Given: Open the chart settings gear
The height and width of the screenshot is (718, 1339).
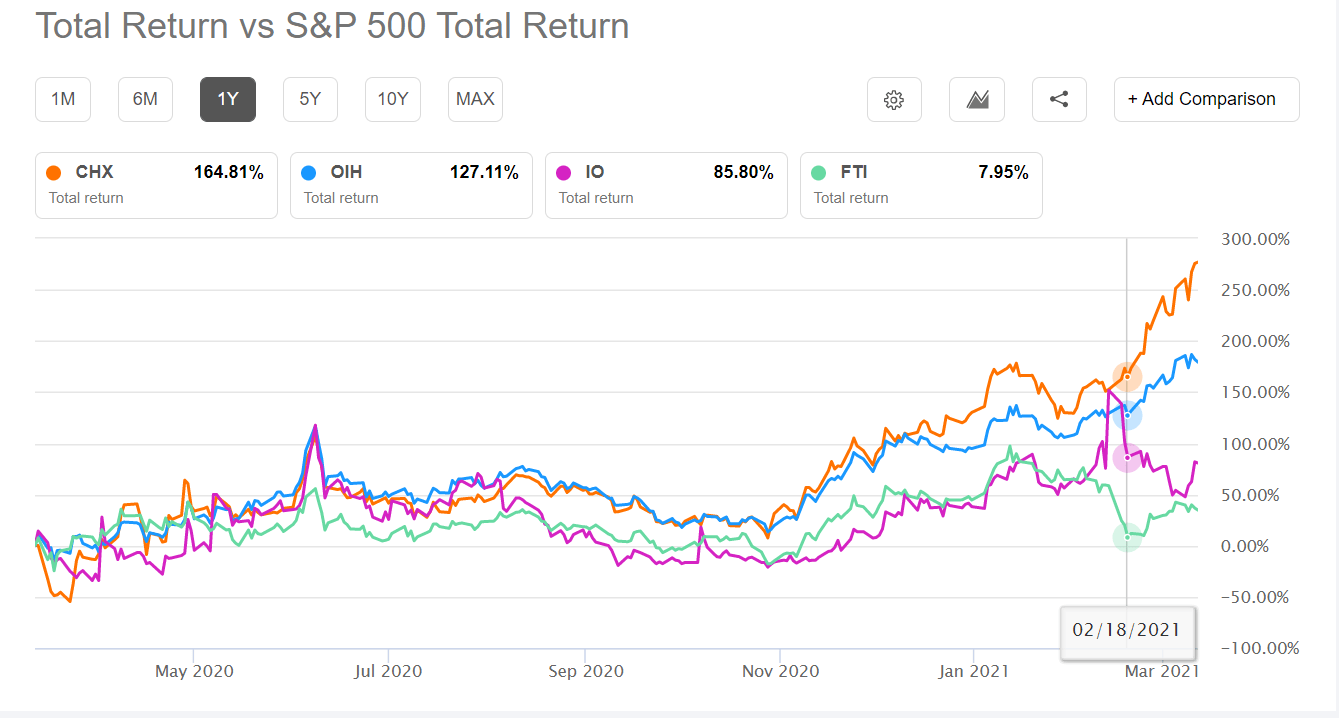Looking at the screenshot, I should click(x=893, y=99).
